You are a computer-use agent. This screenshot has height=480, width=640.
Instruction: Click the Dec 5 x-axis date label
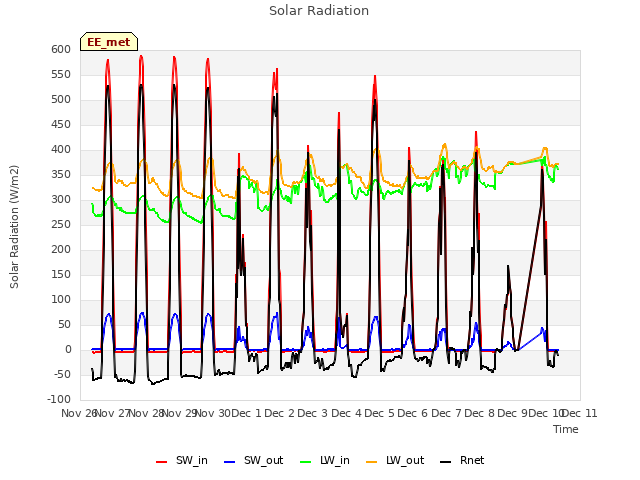tap(380, 413)
